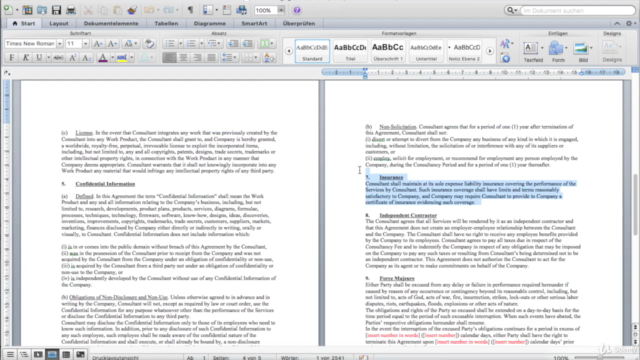Show nonprinting paragraph marks

[x=190, y=10]
